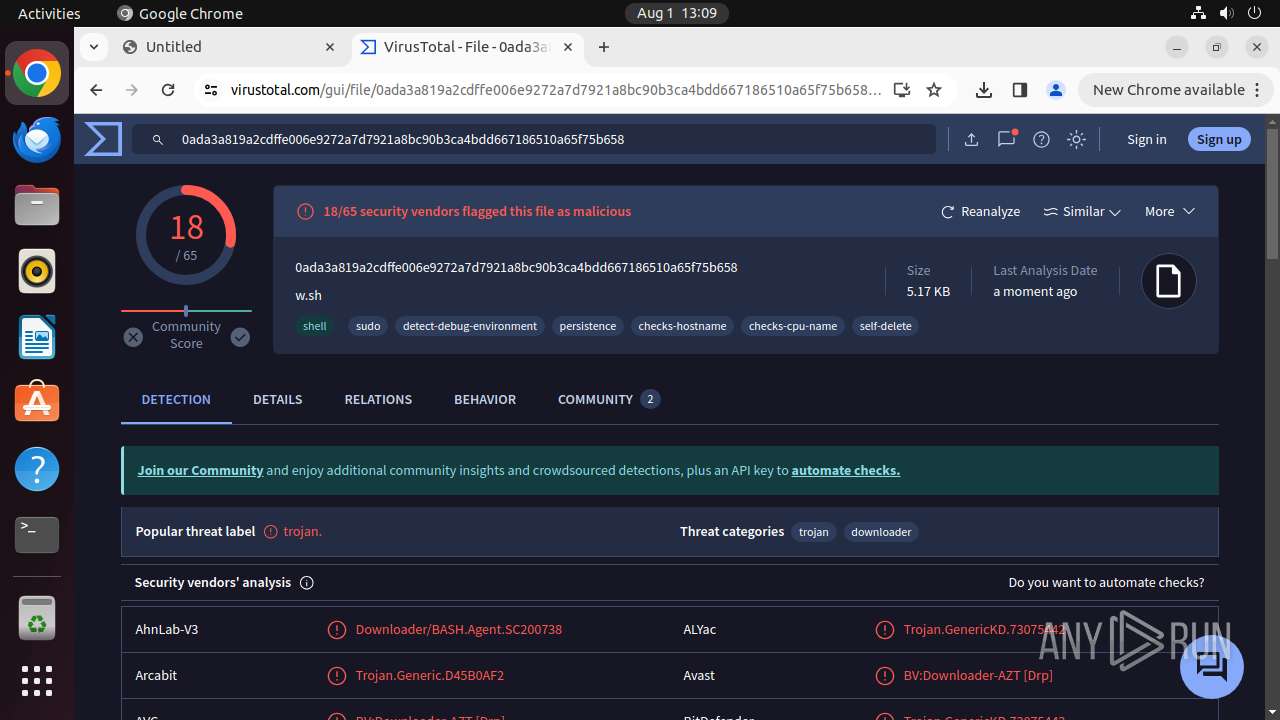
Task: Reload the page
Action: 168,90
